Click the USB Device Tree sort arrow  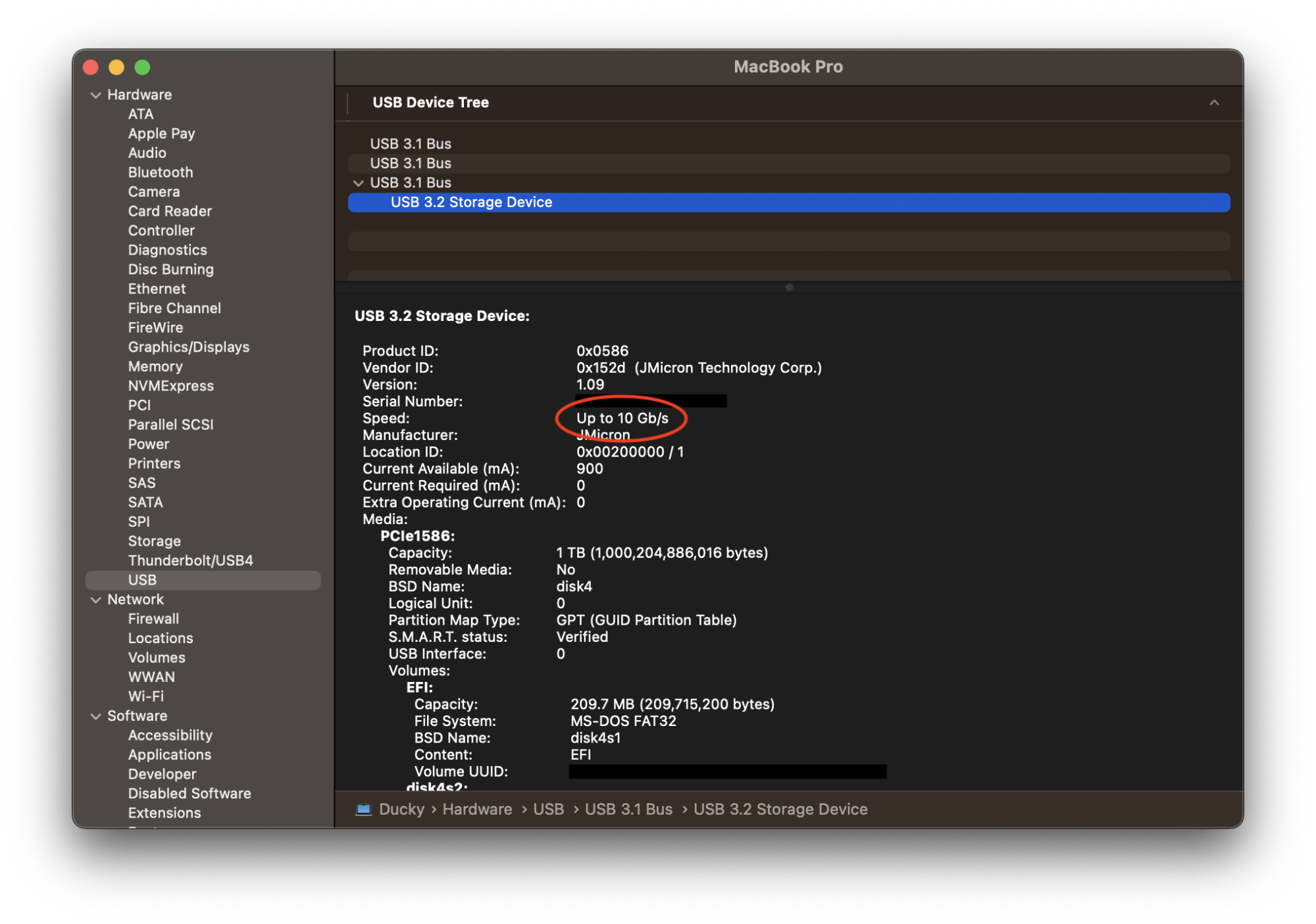click(1214, 103)
